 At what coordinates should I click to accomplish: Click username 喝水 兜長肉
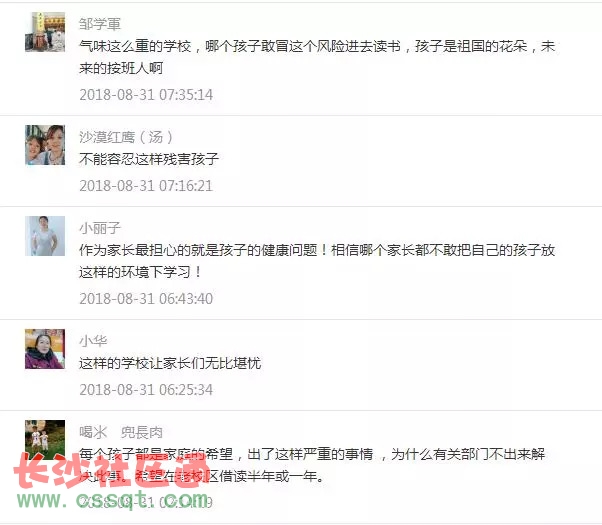[x=121, y=432]
